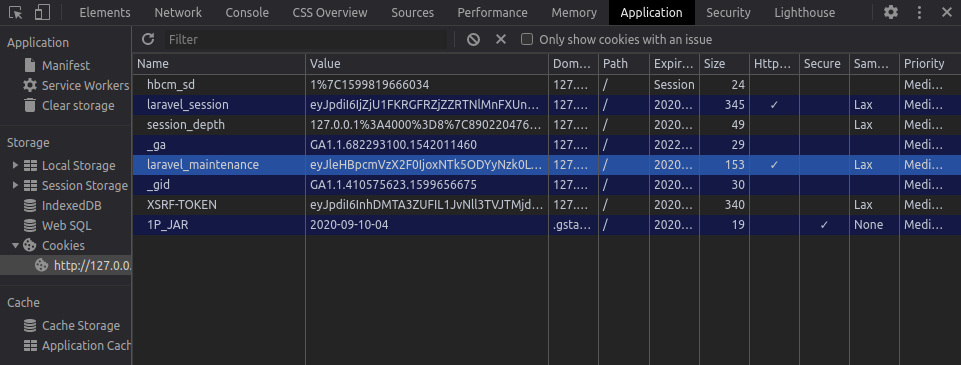The width and height of the screenshot is (961, 365).
Task: Click value 2020-09-10-04
Action: 349,225
